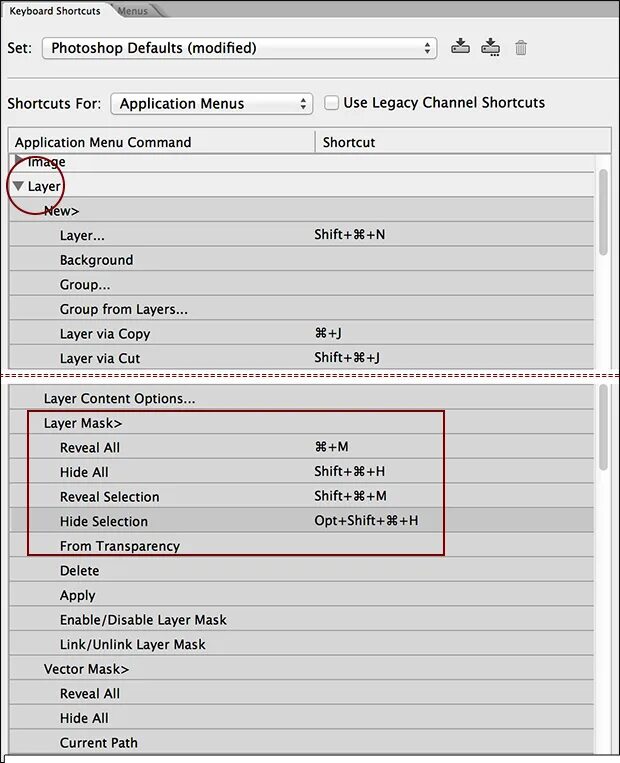The height and width of the screenshot is (763, 620).
Task: Click the upper list scrollbar thumb
Action: pyautogui.click(x=603, y=212)
